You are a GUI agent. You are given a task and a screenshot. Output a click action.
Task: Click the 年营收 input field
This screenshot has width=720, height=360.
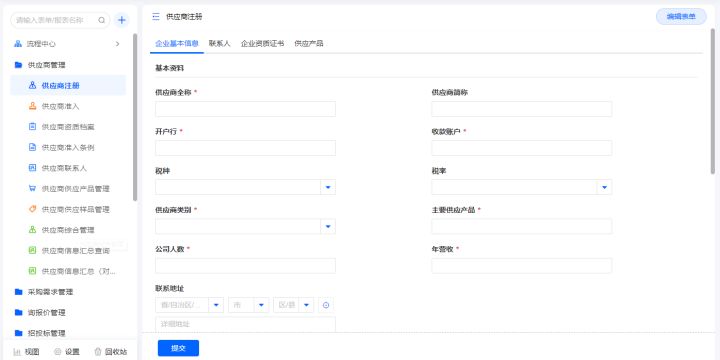(x=522, y=265)
